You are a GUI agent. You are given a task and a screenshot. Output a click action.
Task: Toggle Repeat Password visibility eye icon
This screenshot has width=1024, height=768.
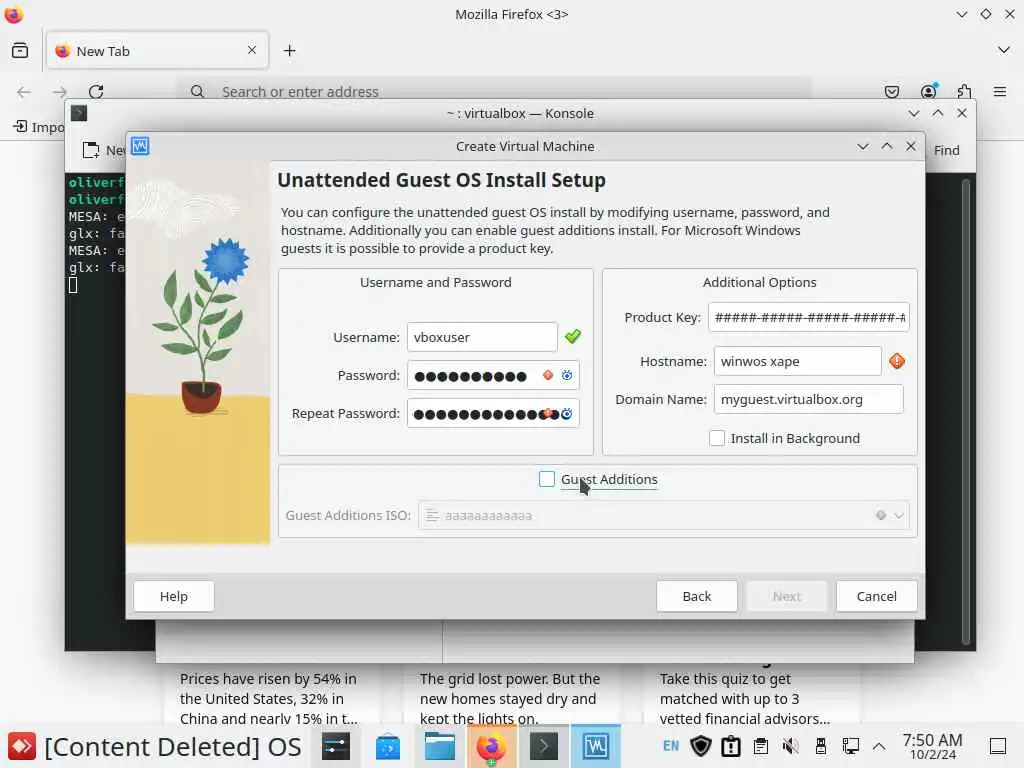point(567,413)
